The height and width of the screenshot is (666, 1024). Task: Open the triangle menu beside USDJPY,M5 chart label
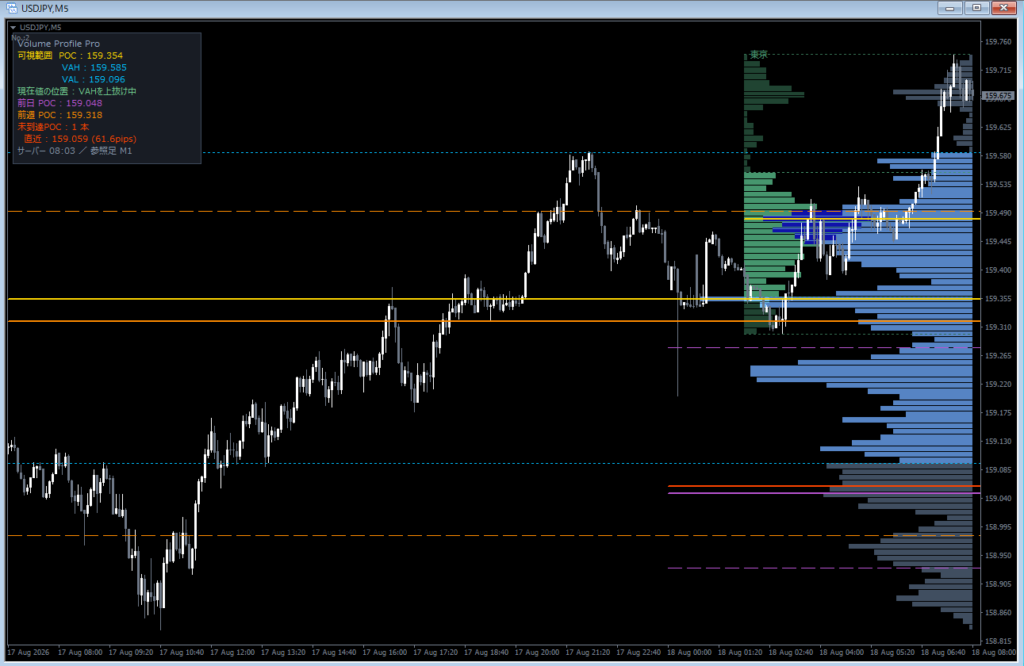(x=13, y=27)
